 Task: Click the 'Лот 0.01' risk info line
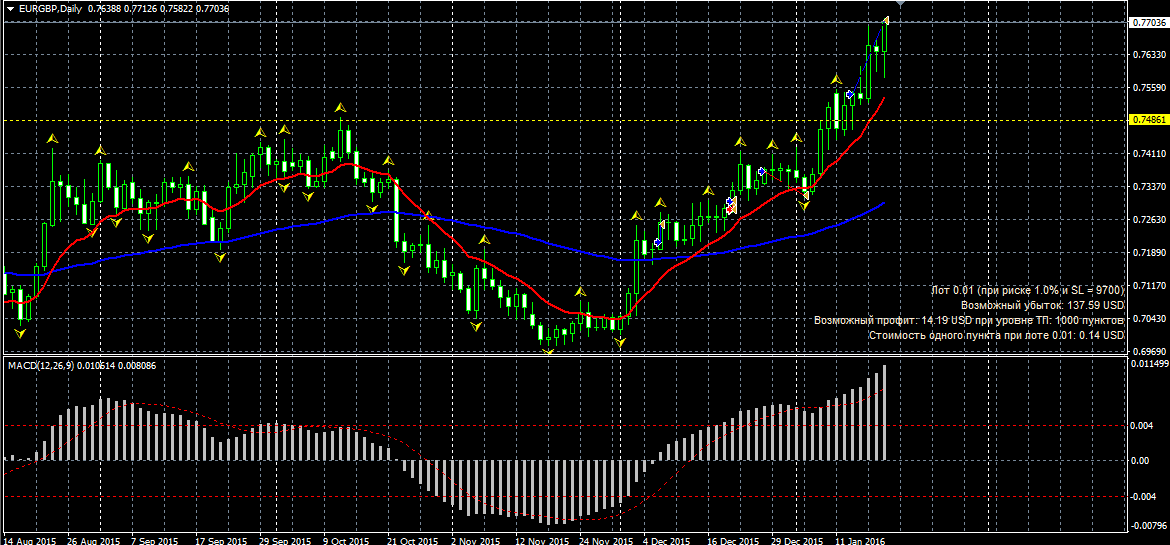click(x=1028, y=289)
